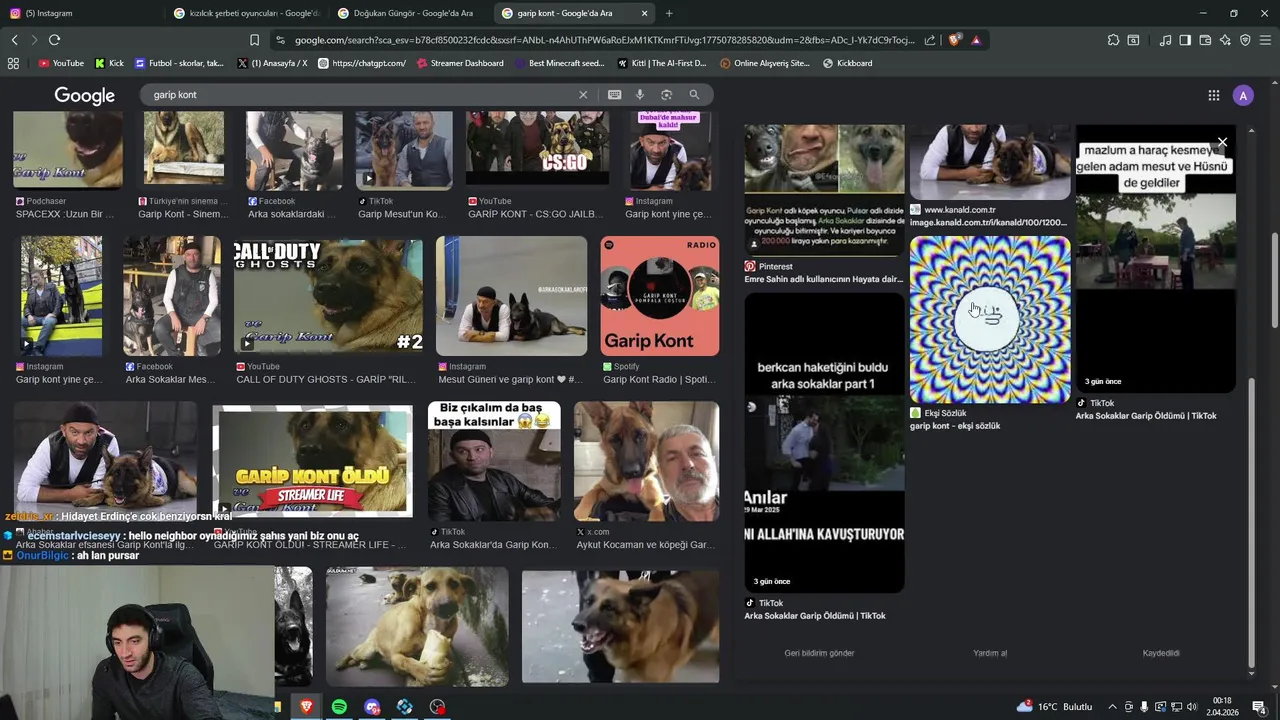This screenshot has height=720, width=1280.
Task: Open Mesut Güneri ve garip kont Instagram thumbnail
Action: point(511,296)
